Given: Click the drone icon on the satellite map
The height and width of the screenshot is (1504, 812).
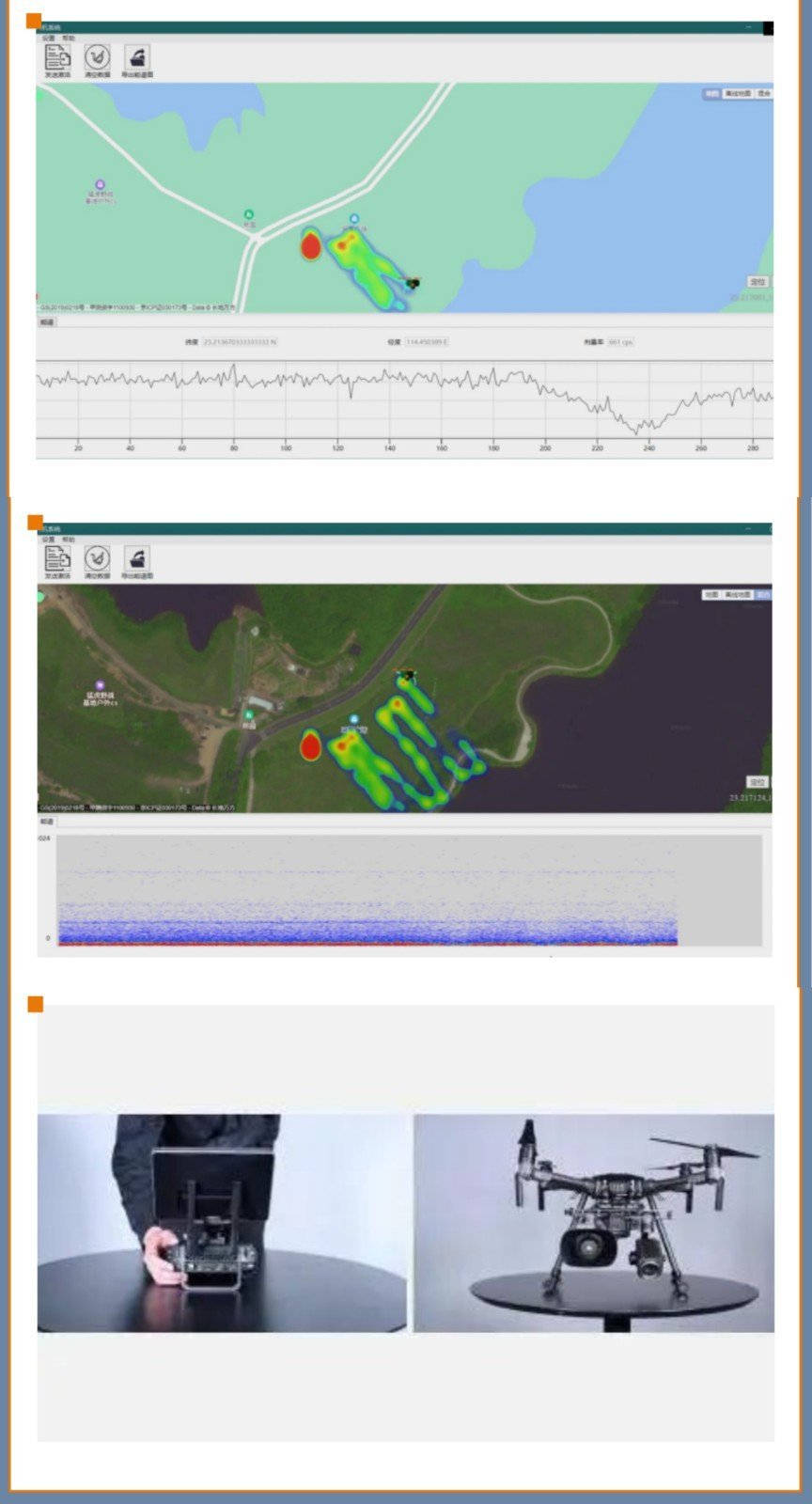Looking at the screenshot, I should click(406, 674).
